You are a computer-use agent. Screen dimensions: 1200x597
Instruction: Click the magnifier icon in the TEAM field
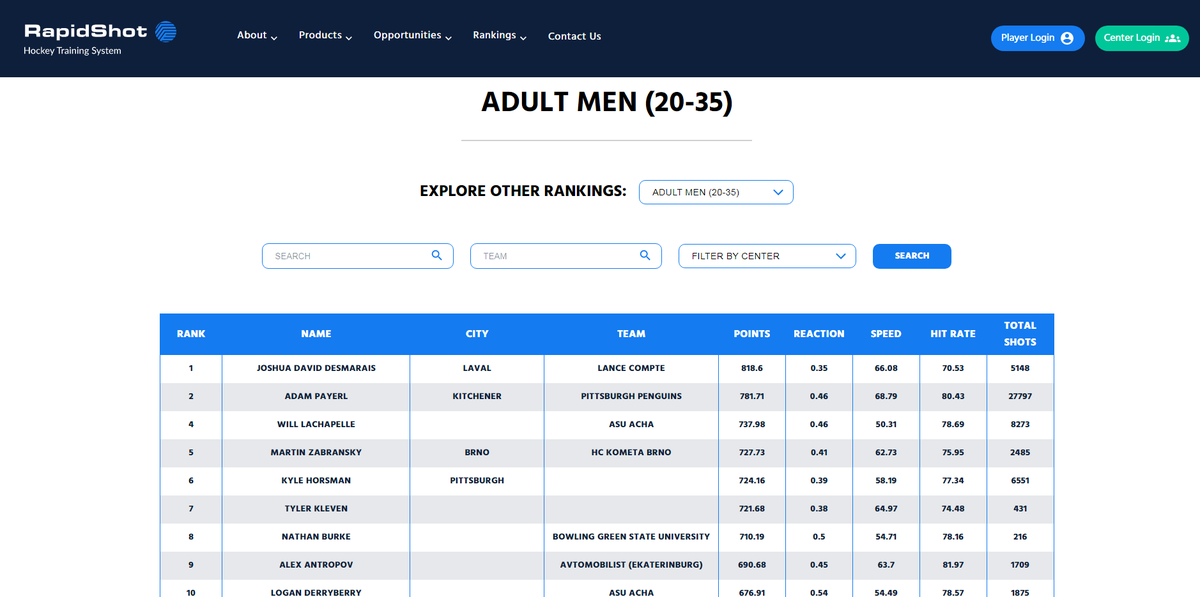coord(645,255)
